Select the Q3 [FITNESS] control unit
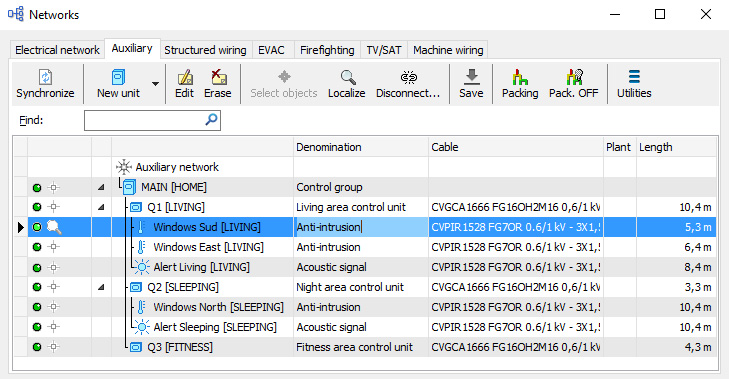The height and width of the screenshot is (379, 729). [x=179, y=347]
